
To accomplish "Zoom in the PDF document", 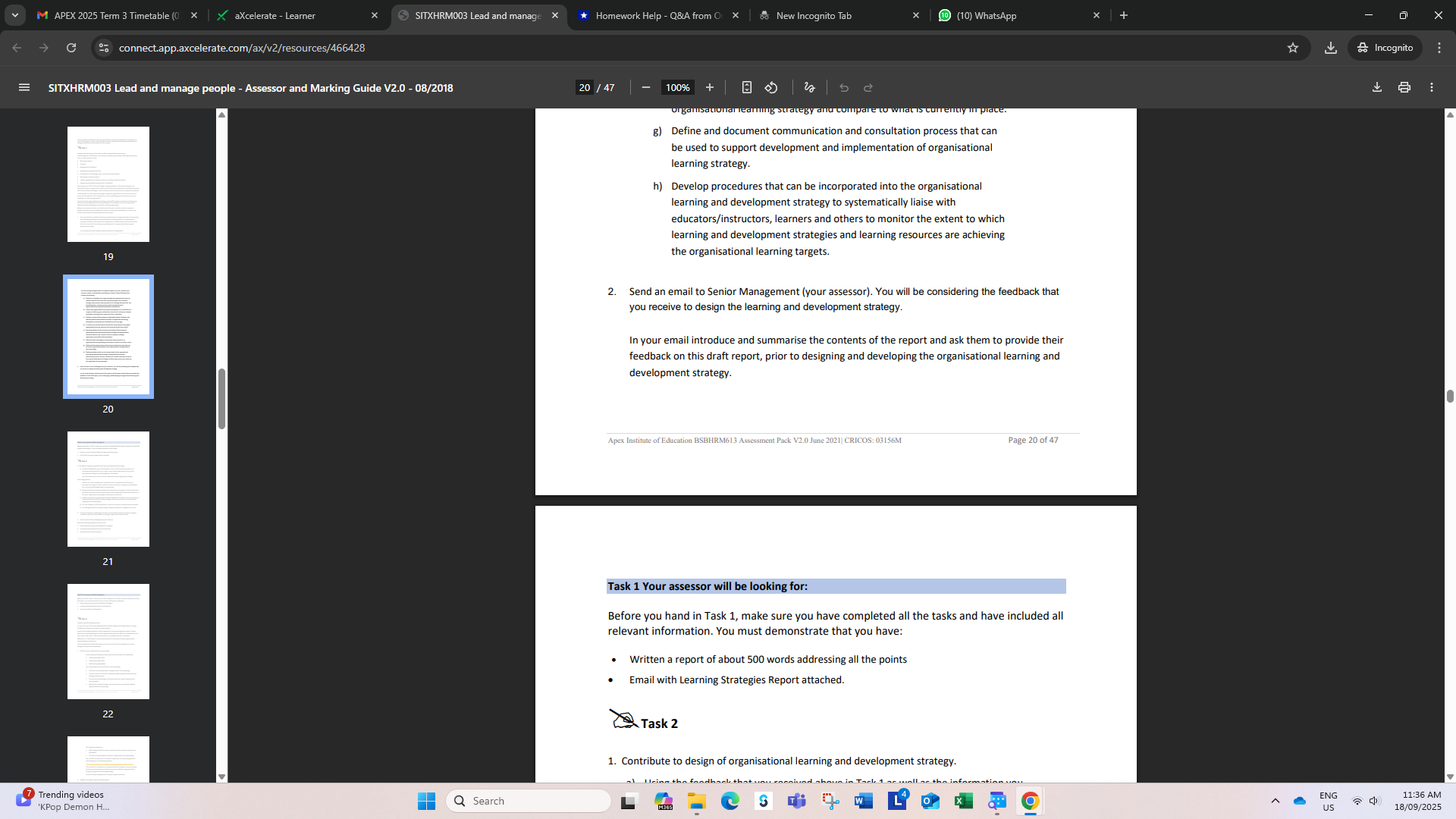I will click(x=710, y=87).
